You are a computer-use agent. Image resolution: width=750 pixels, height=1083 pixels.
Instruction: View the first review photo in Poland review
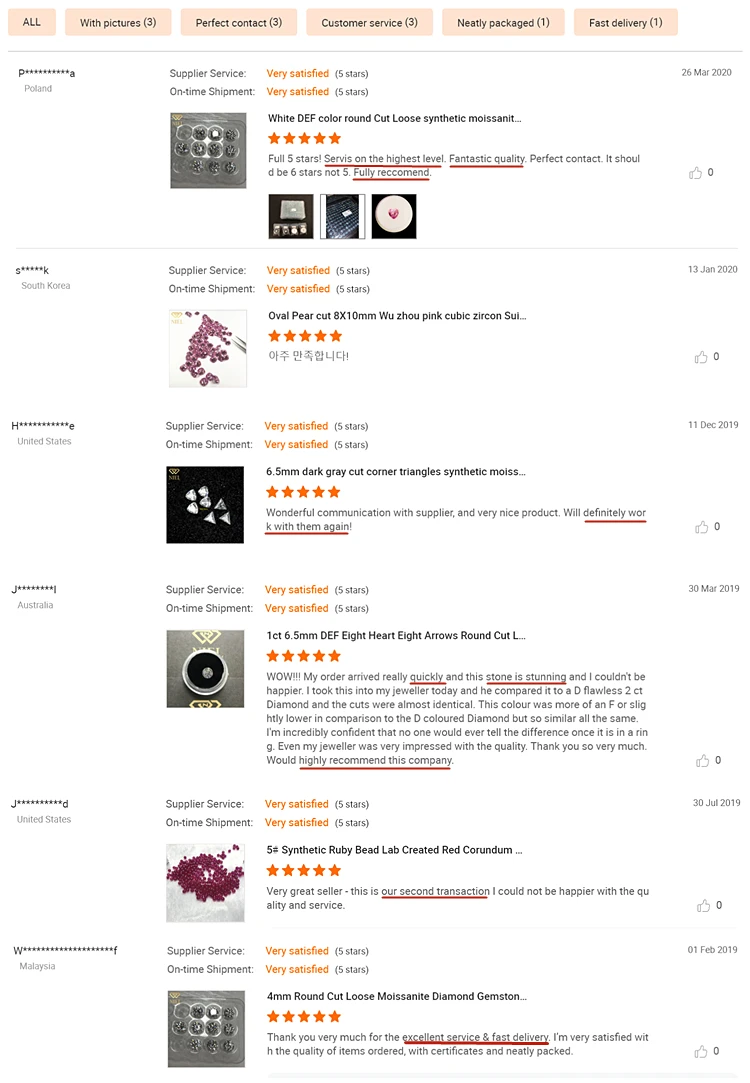[x=291, y=216]
